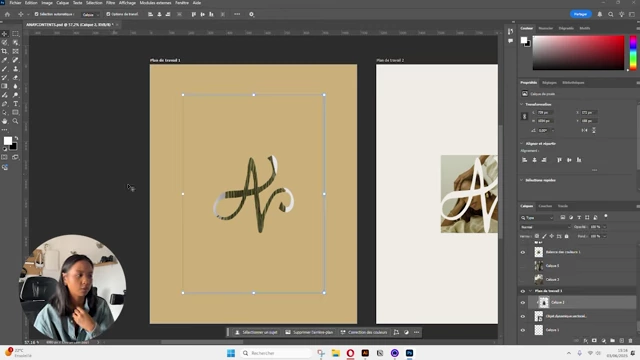Open the layer filter Type dropdown

[537, 218]
